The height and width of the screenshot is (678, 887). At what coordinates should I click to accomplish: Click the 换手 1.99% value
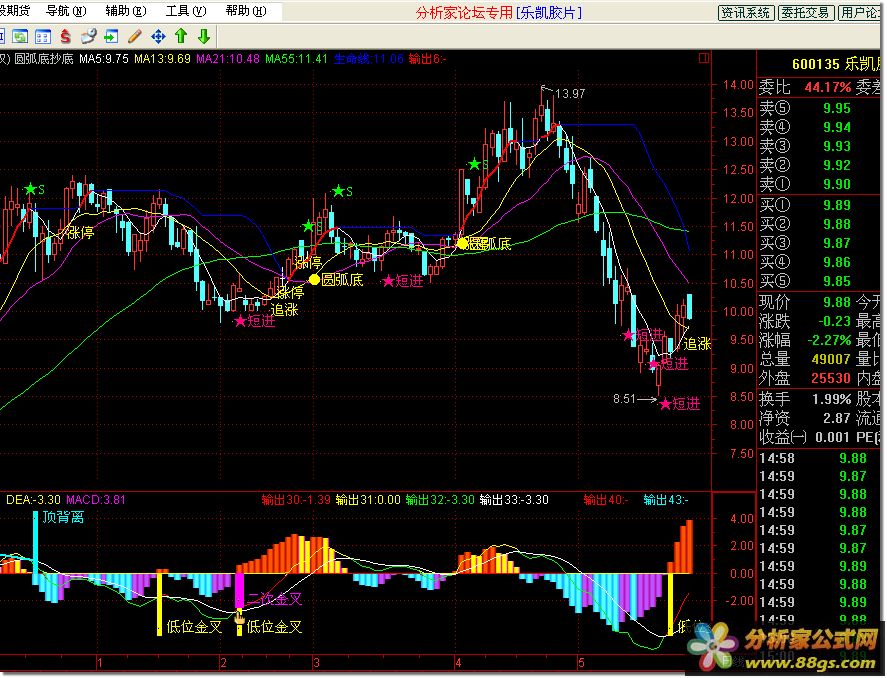tap(832, 399)
